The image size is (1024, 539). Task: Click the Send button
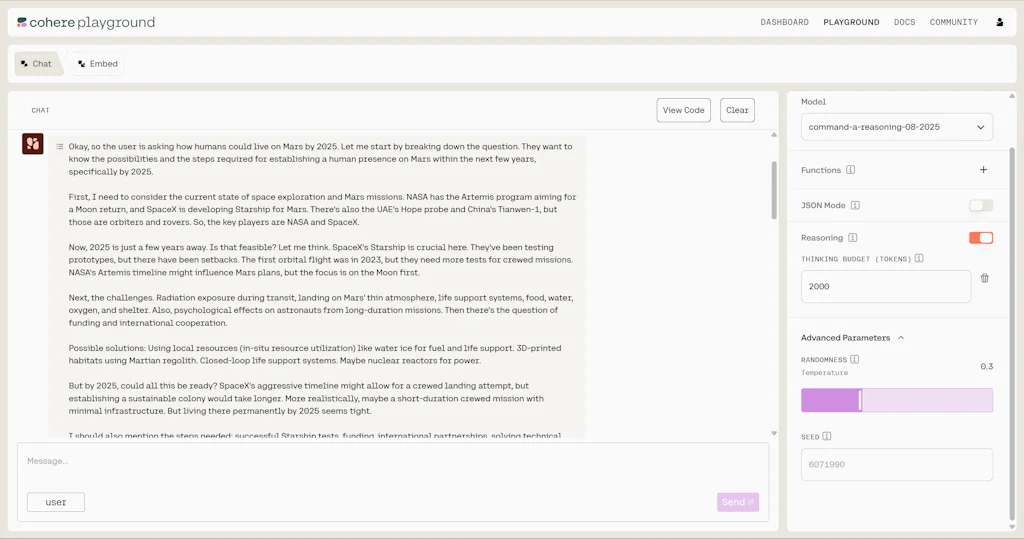pyautogui.click(x=738, y=502)
